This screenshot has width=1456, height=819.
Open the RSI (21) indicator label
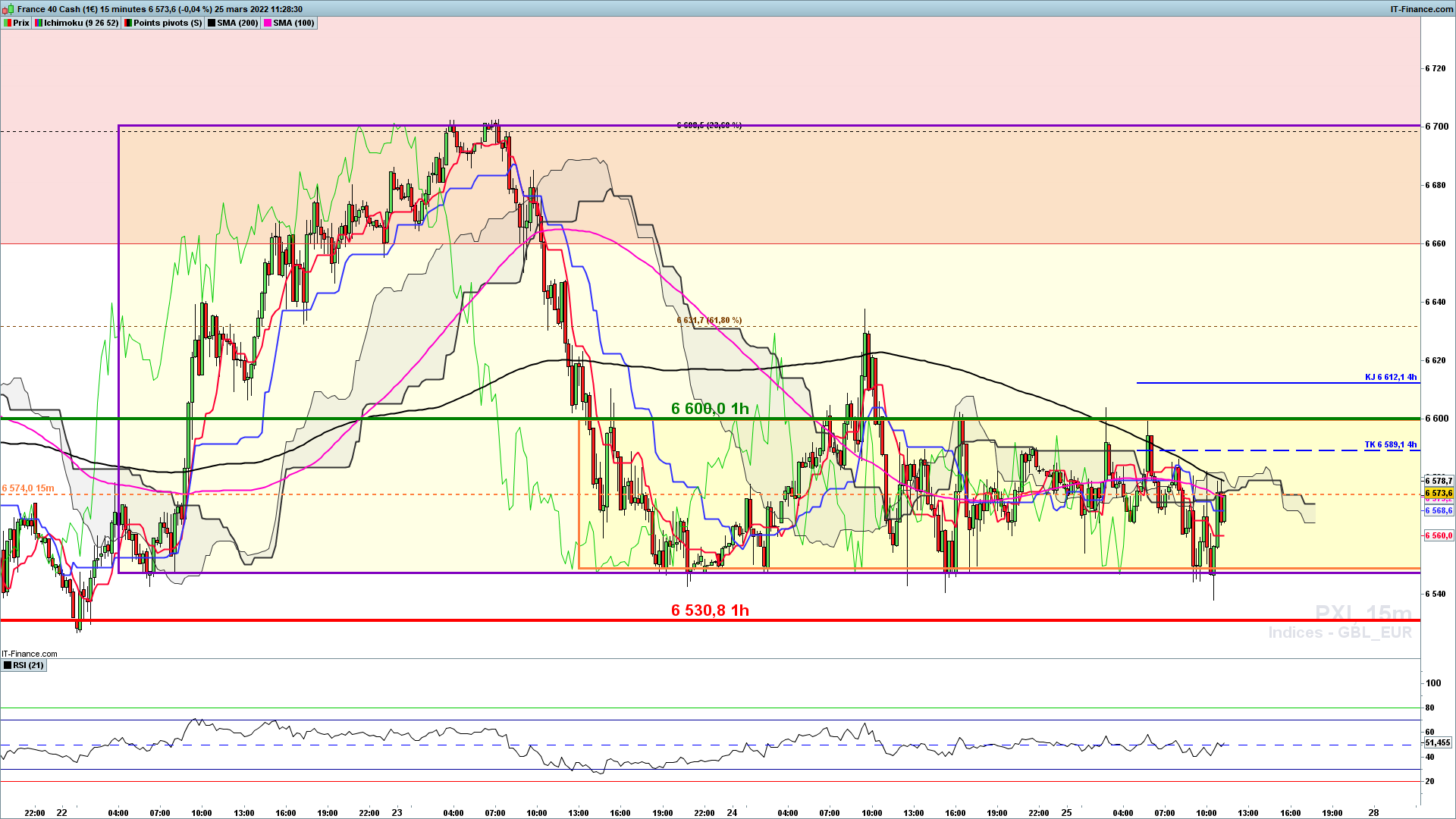(x=24, y=665)
